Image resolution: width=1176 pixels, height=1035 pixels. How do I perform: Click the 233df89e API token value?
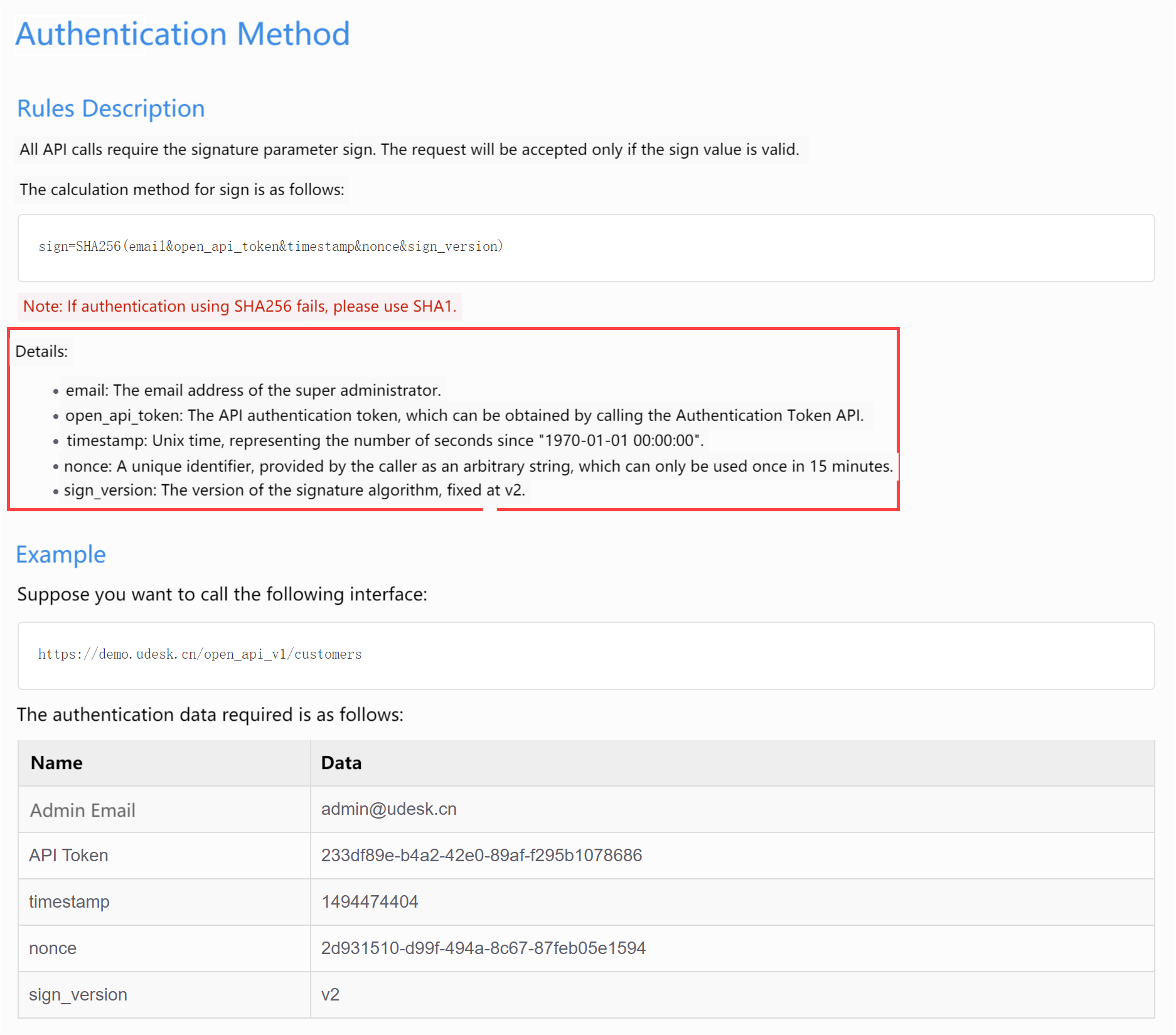(481, 856)
